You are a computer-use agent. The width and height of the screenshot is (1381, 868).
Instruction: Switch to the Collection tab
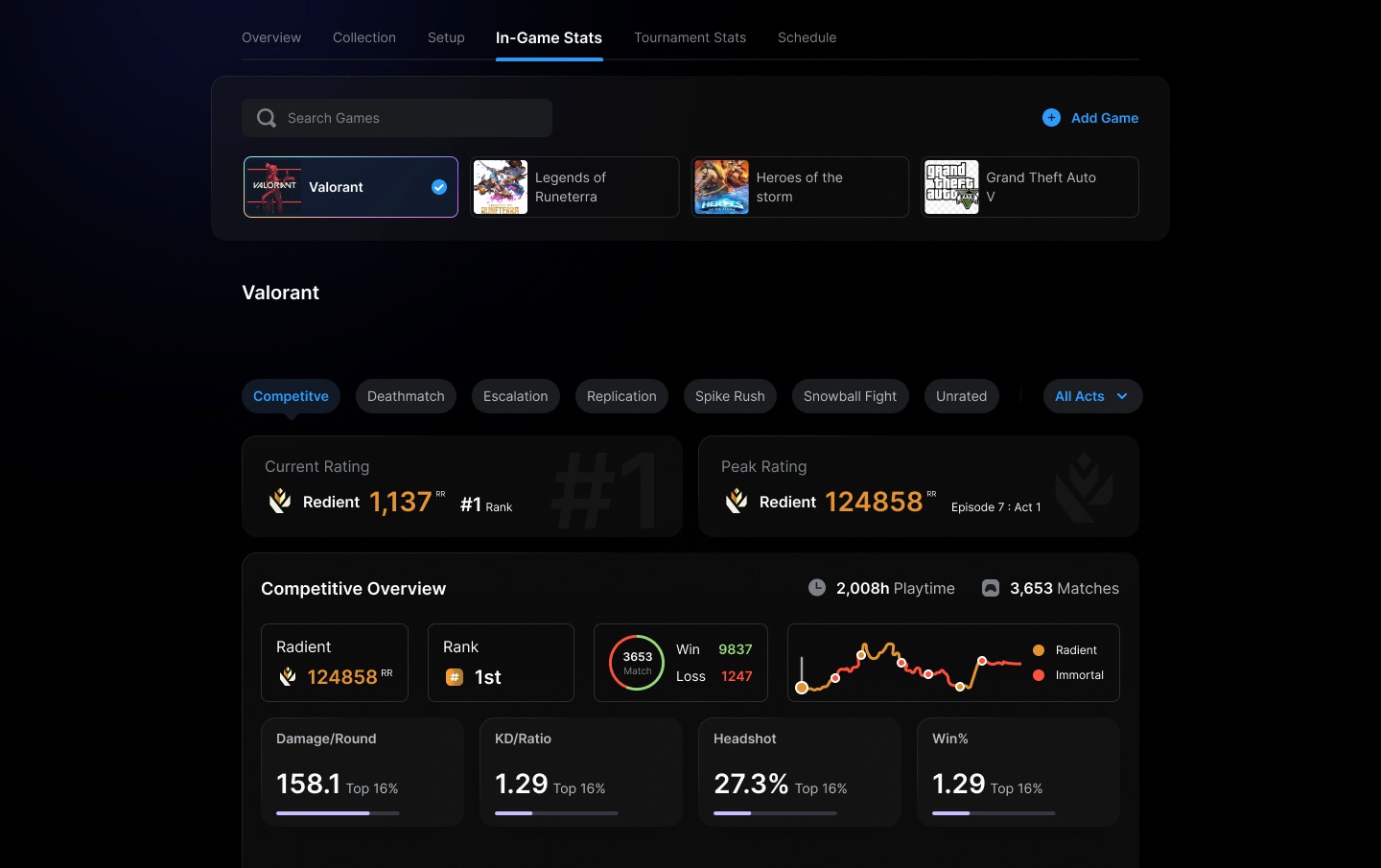[x=364, y=37]
